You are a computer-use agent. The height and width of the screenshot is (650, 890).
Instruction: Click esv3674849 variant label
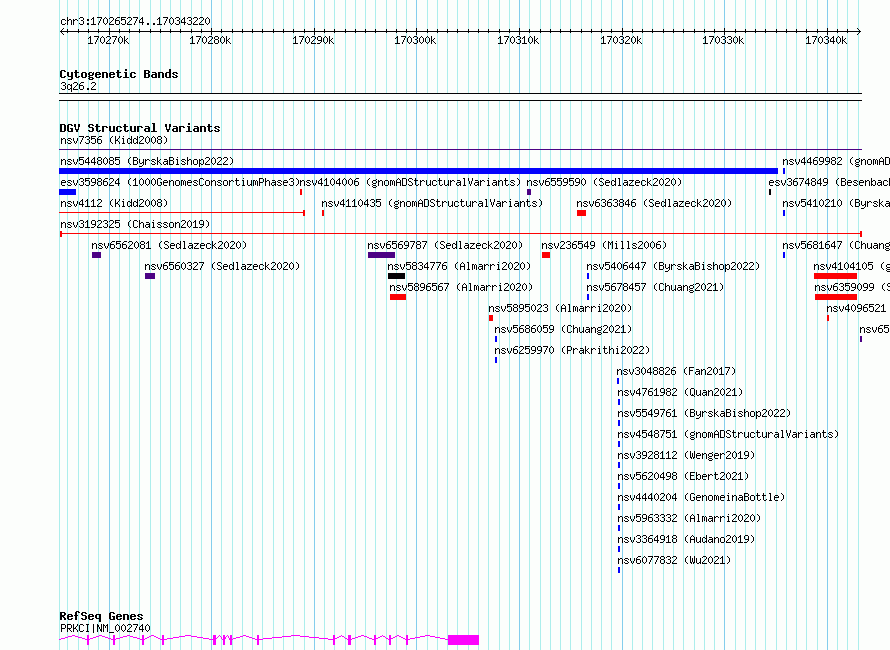(x=829, y=182)
